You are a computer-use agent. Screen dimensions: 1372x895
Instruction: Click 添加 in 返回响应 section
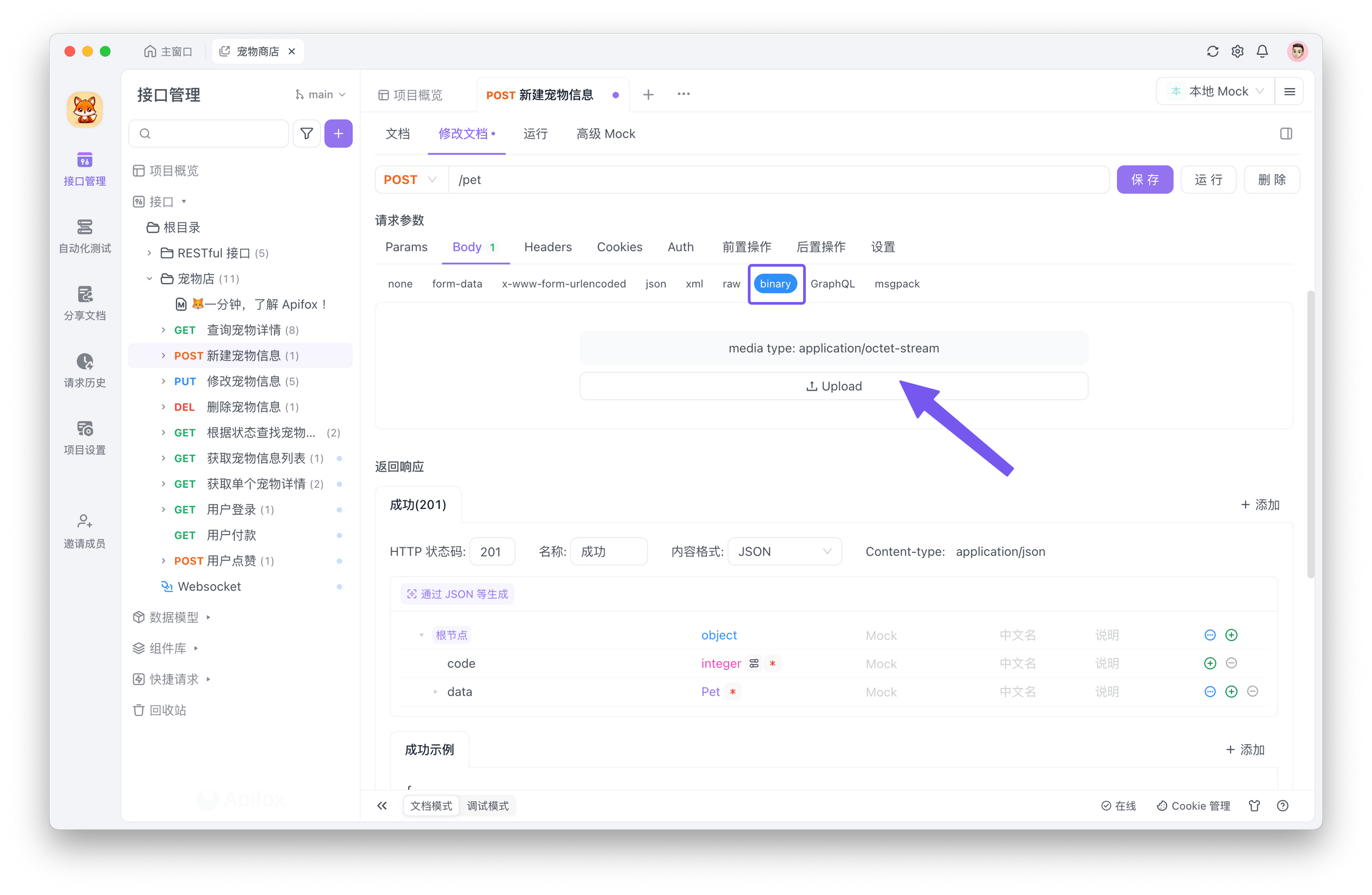pos(1259,505)
